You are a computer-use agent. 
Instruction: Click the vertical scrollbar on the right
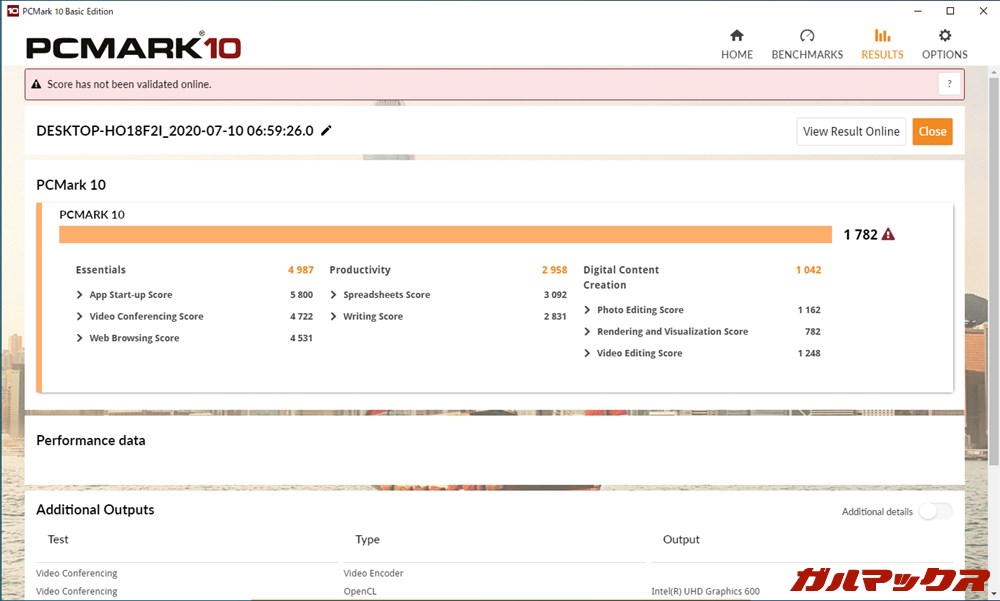click(x=992, y=300)
